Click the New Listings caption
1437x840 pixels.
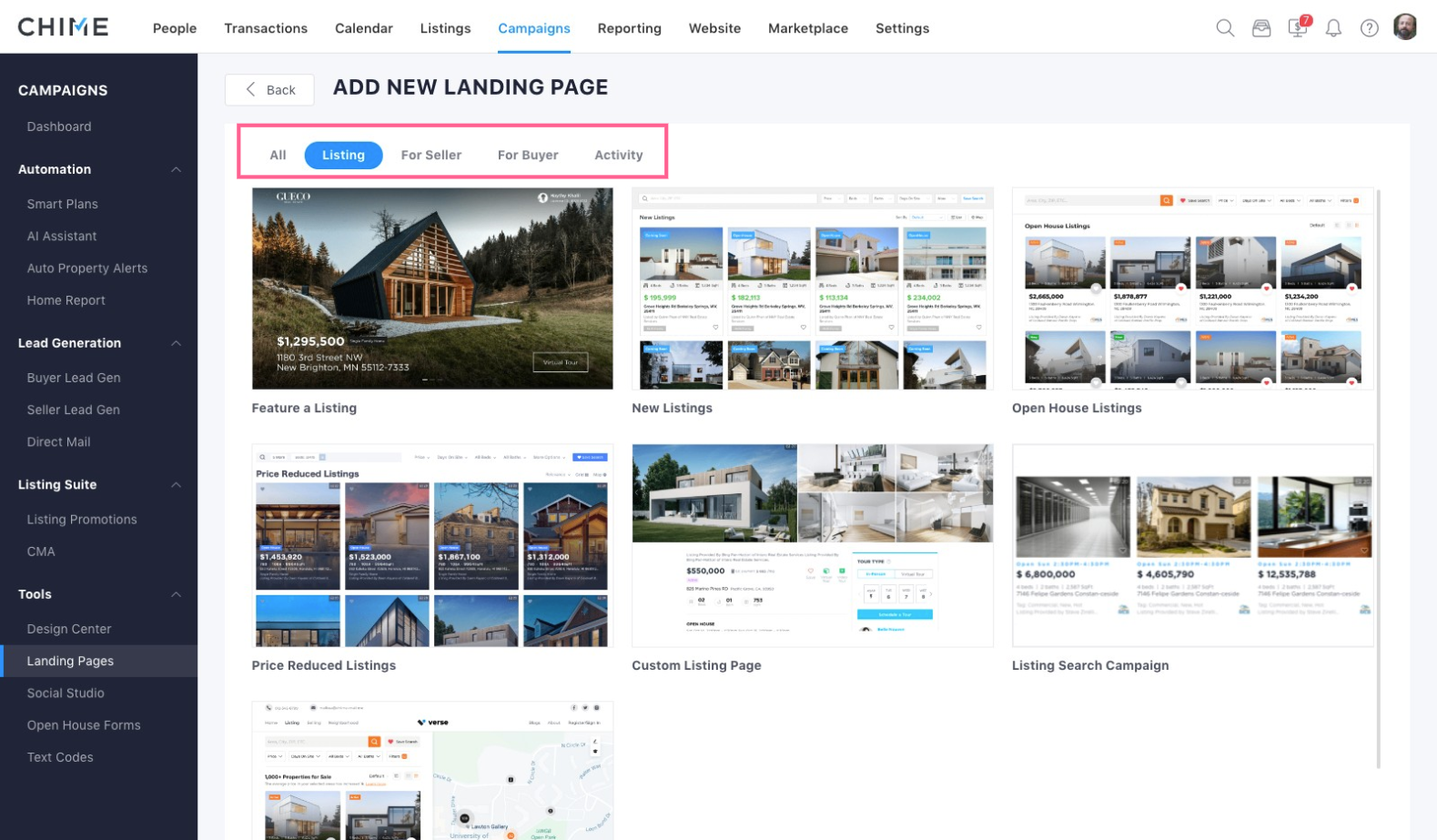tap(672, 409)
